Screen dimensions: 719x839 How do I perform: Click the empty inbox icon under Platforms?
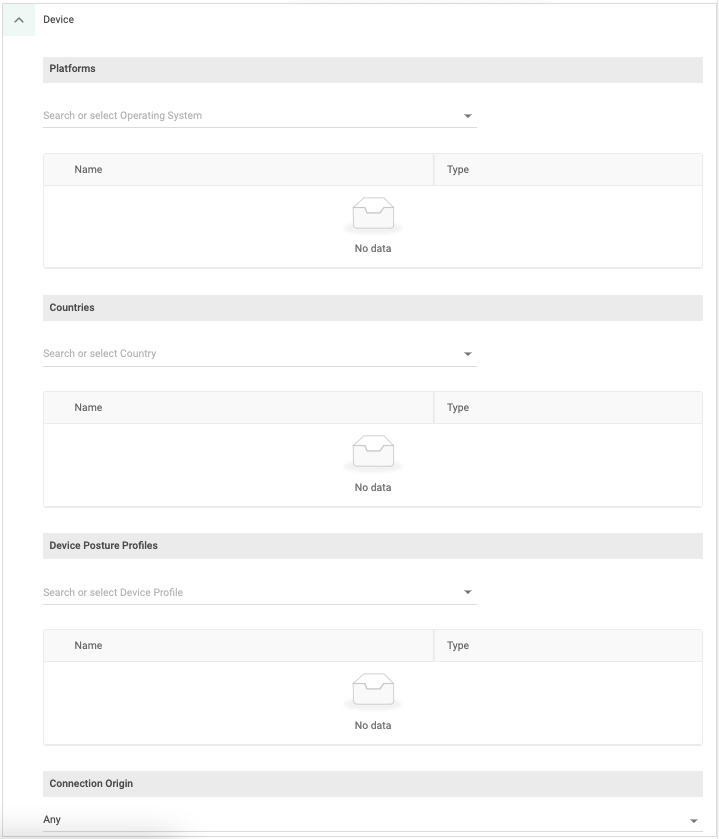click(373, 211)
